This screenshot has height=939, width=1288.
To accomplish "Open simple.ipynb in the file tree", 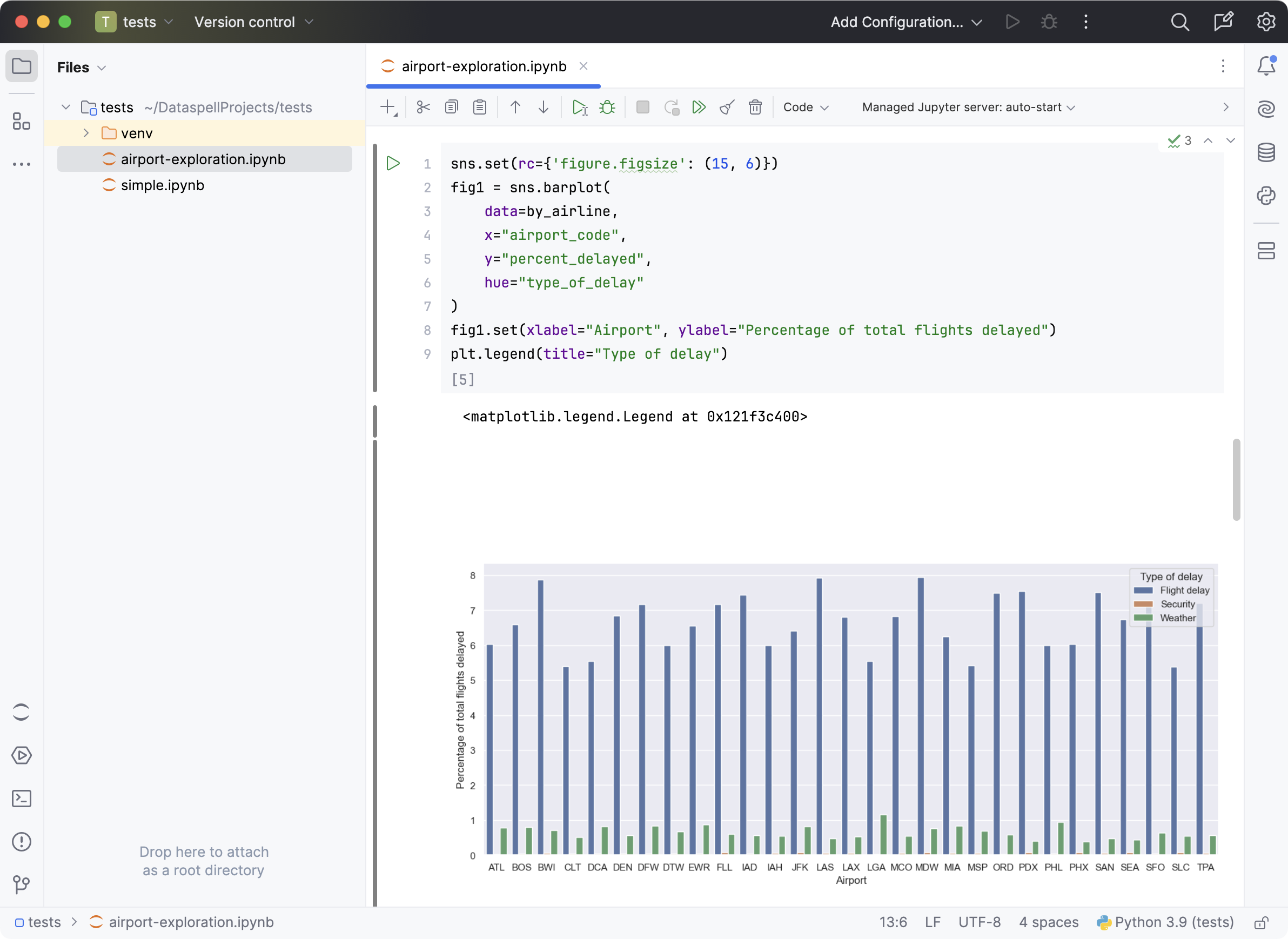I will pos(162,185).
